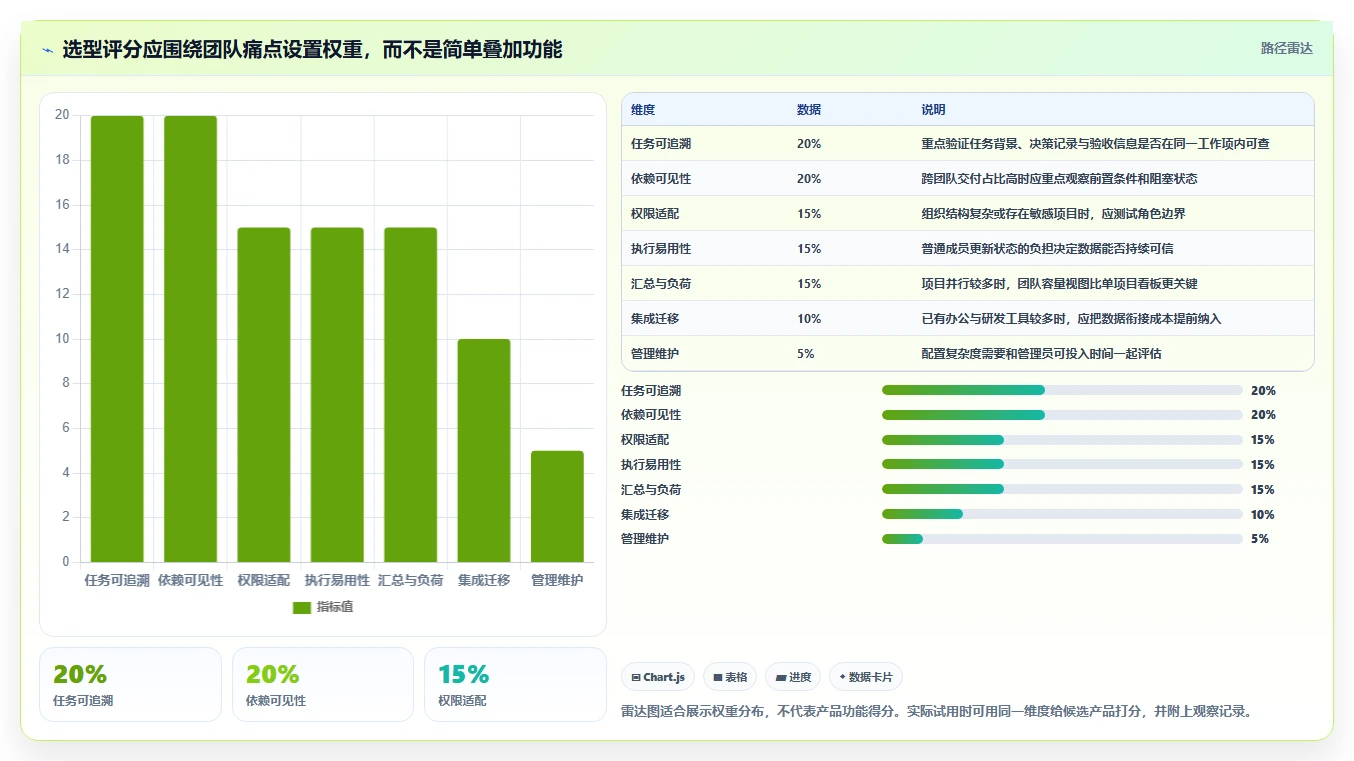Click the green legend swatch for 指标值
This screenshot has width=1354, height=761.
[302, 607]
